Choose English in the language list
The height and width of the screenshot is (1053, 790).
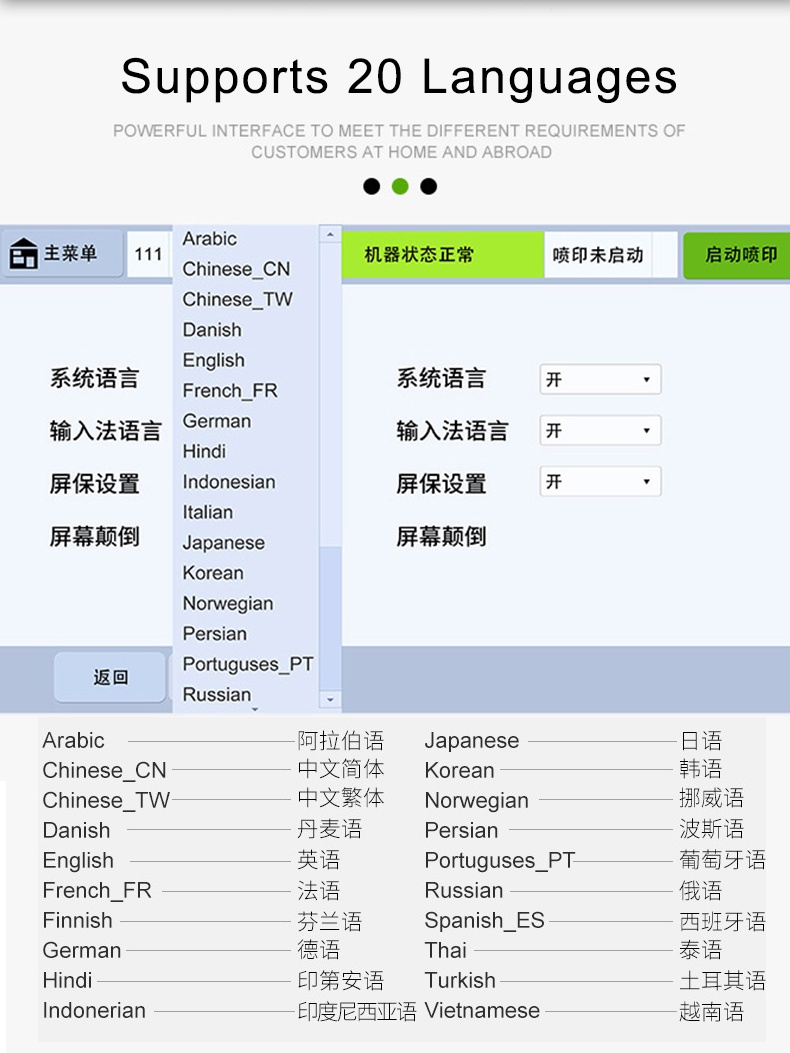tap(213, 360)
